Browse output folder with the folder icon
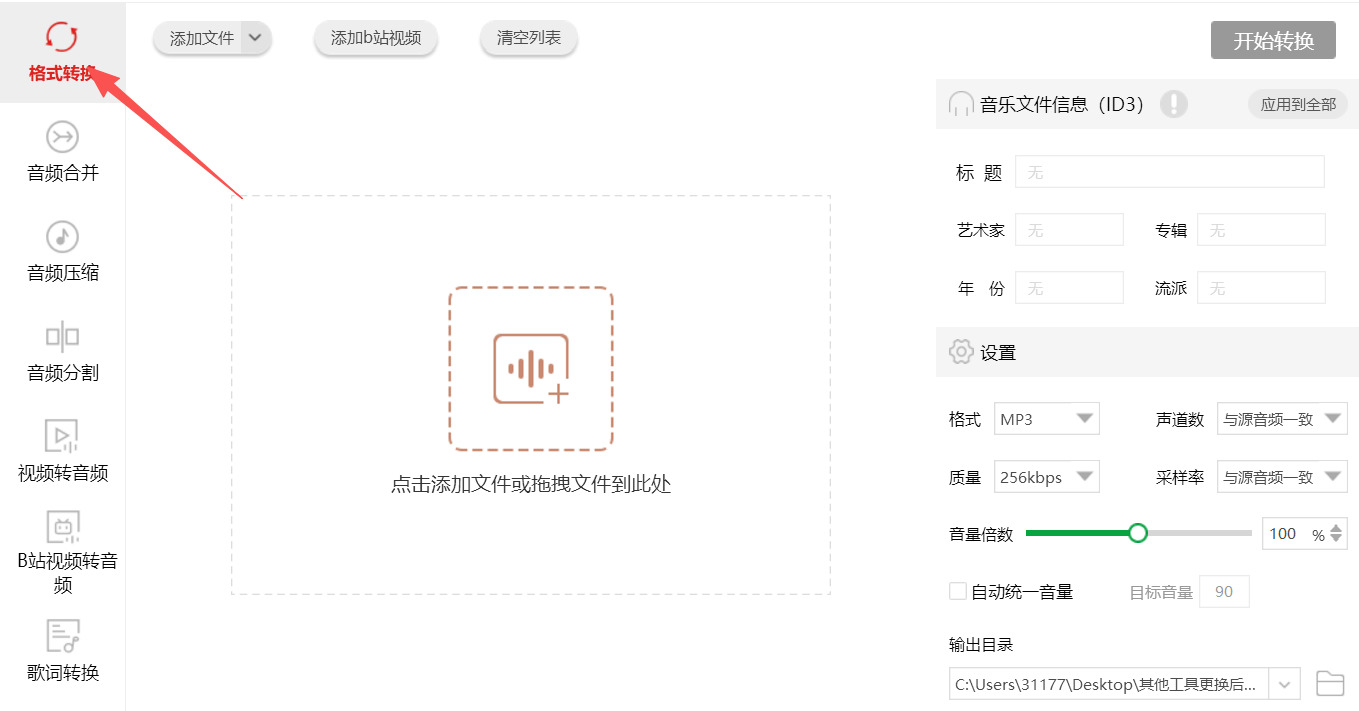This screenshot has height=711, width=1359. (1330, 684)
